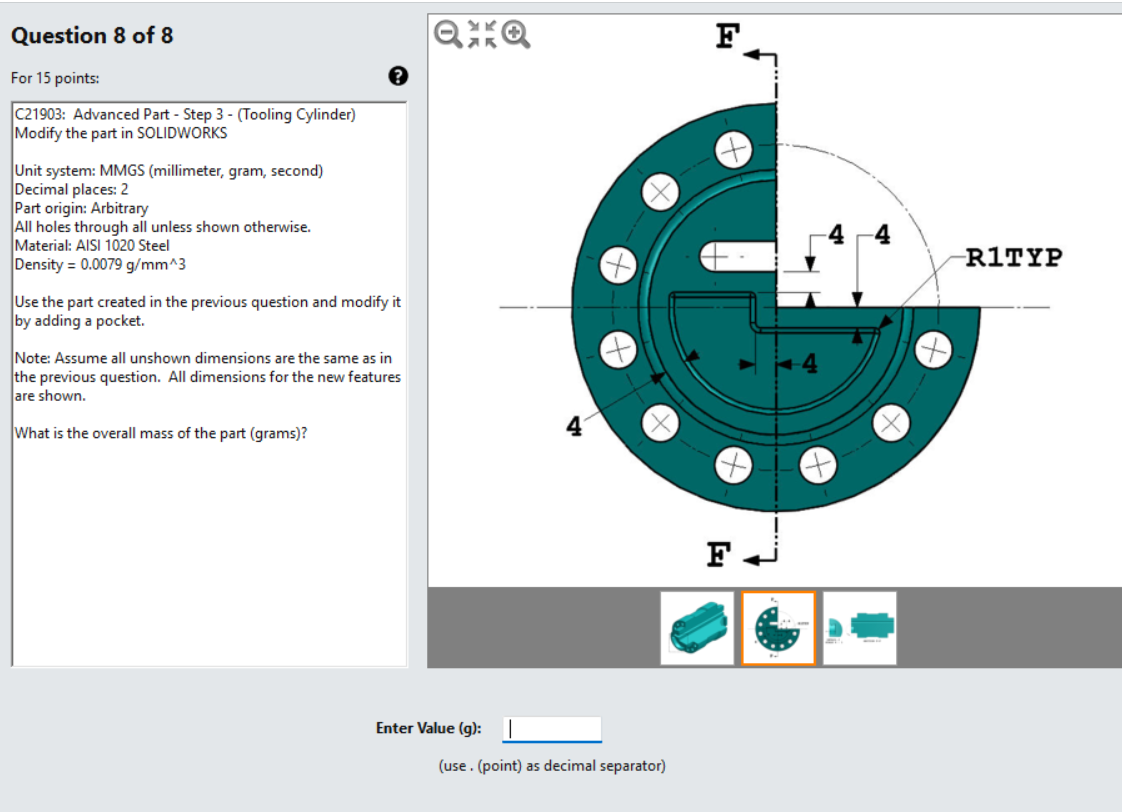1122x812 pixels.
Task: Click the 4 mm pocket dimension in drawing
Action: (810, 363)
